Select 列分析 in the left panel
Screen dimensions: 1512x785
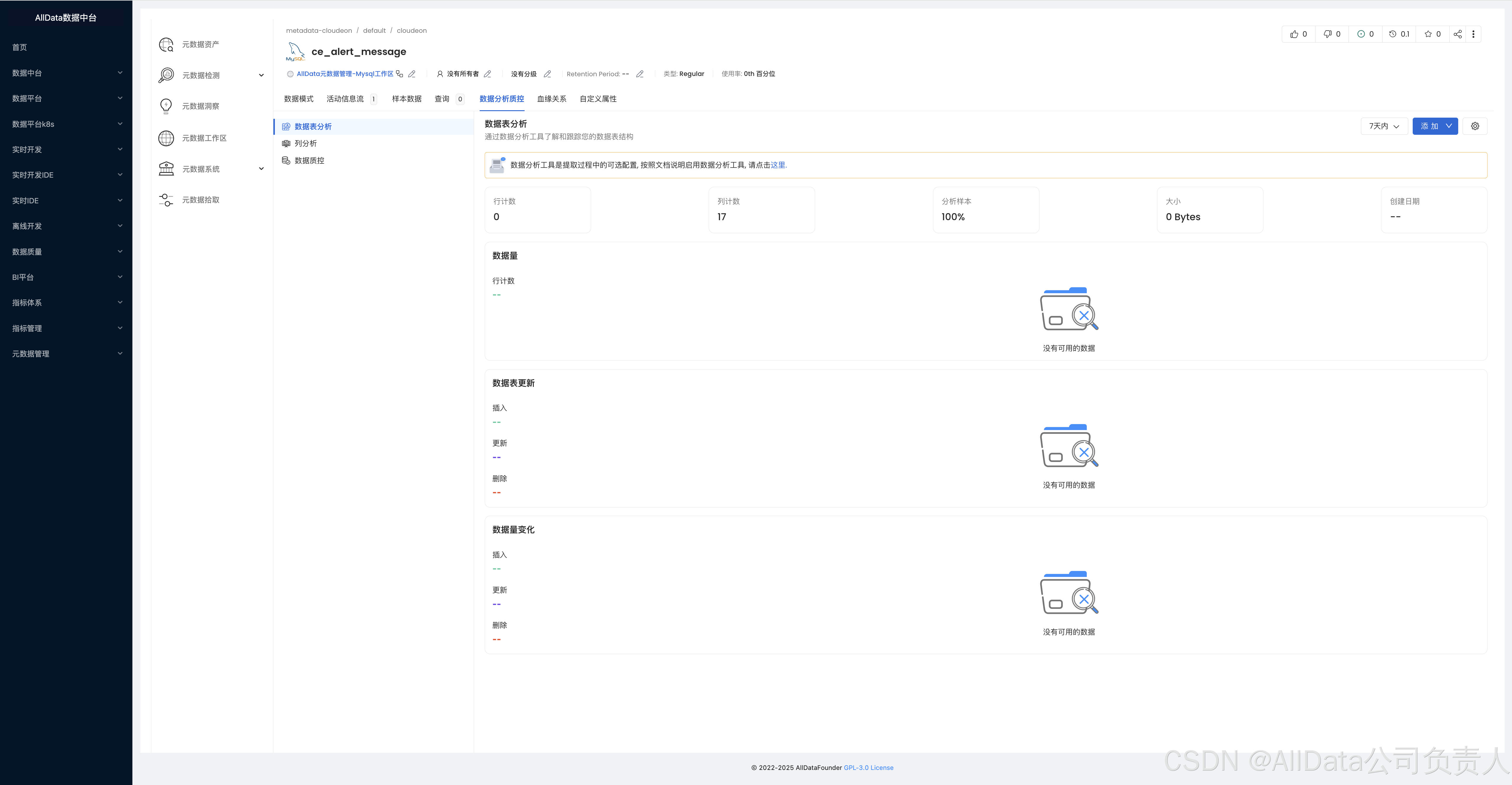[x=305, y=143]
